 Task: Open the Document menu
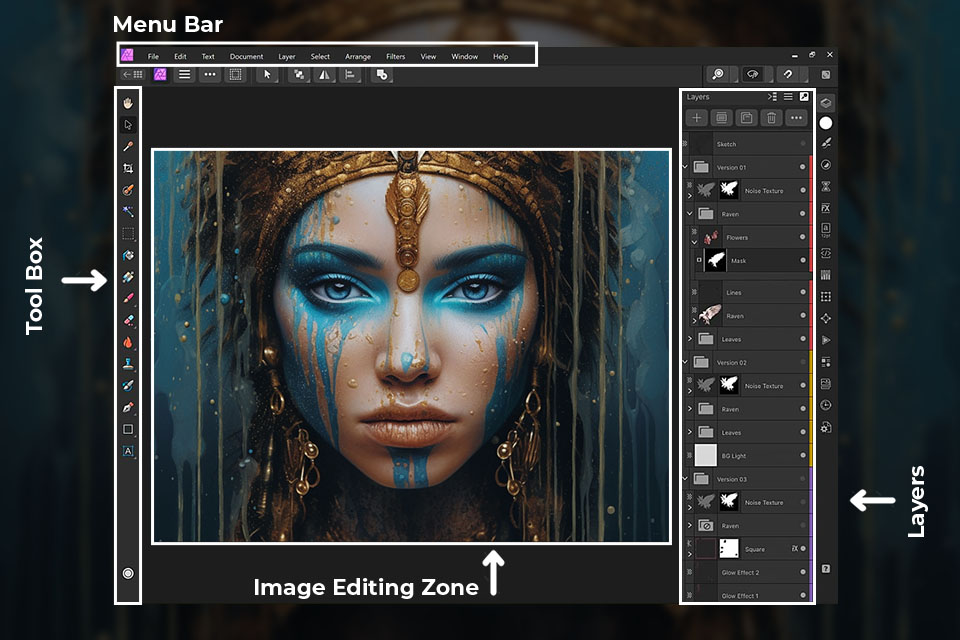[x=246, y=56]
